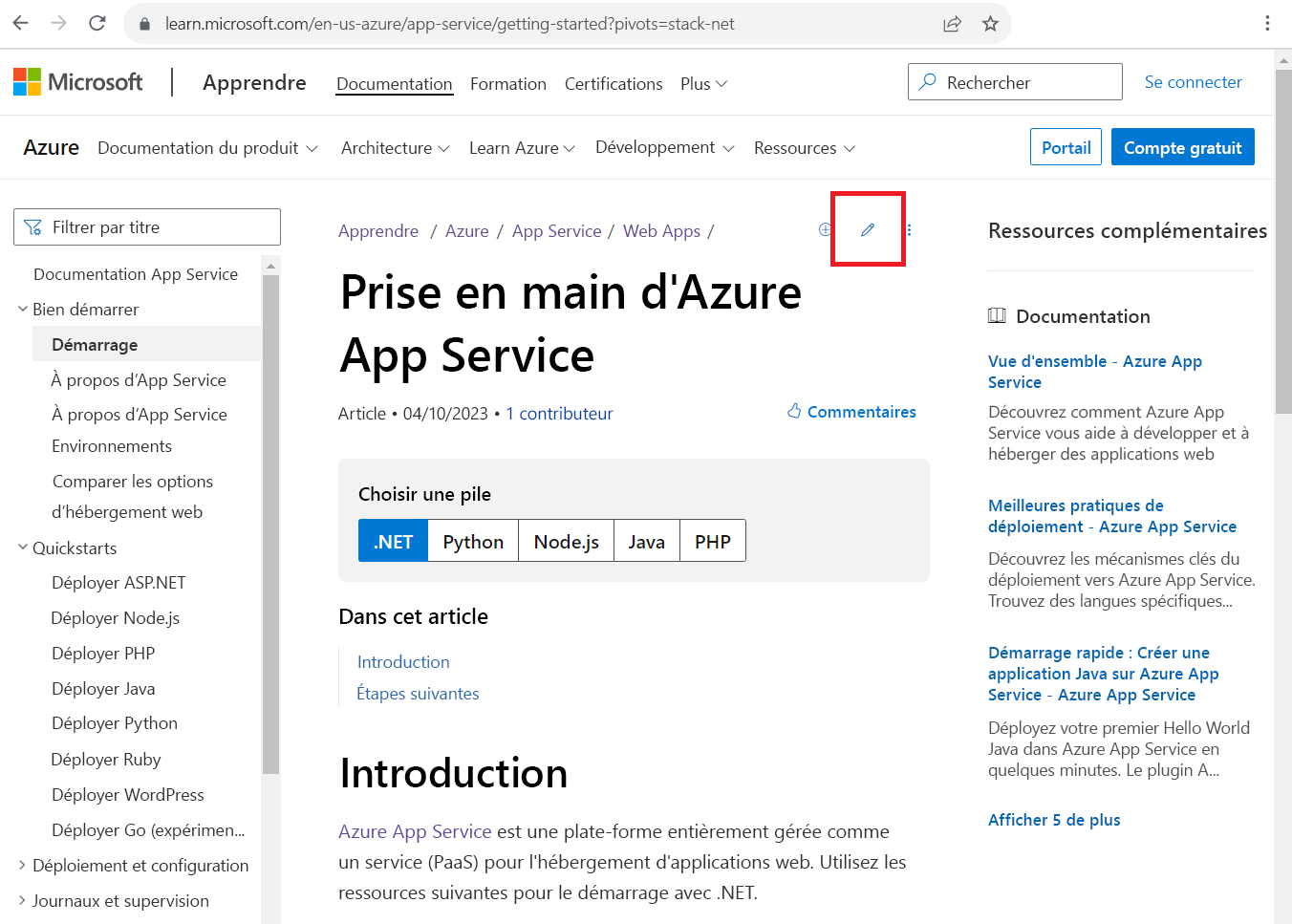Select the Python stack pill
Image resolution: width=1292 pixels, height=924 pixels.
coord(472,540)
